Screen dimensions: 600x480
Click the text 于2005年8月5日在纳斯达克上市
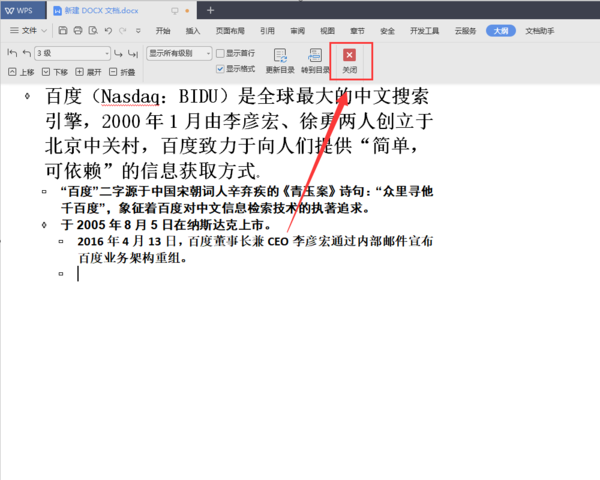(x=165, y=225)
